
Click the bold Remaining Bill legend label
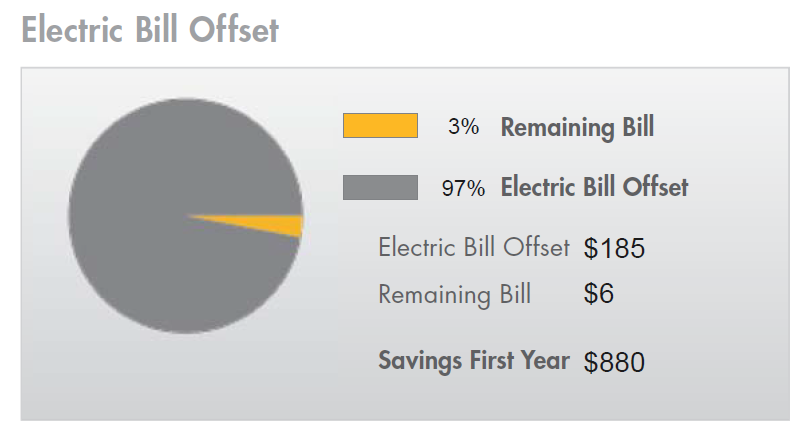coord(577,127)
